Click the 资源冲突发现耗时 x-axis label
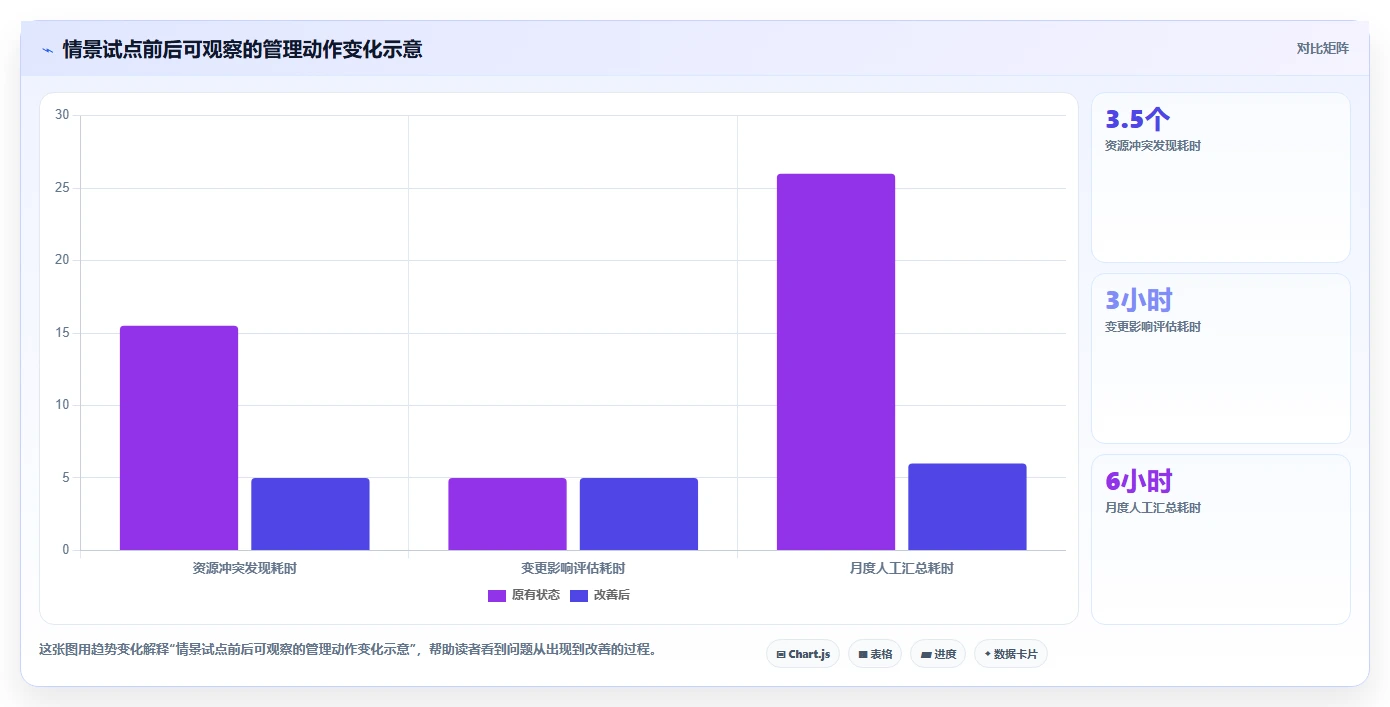1390x707 pixels. point(245,568)
